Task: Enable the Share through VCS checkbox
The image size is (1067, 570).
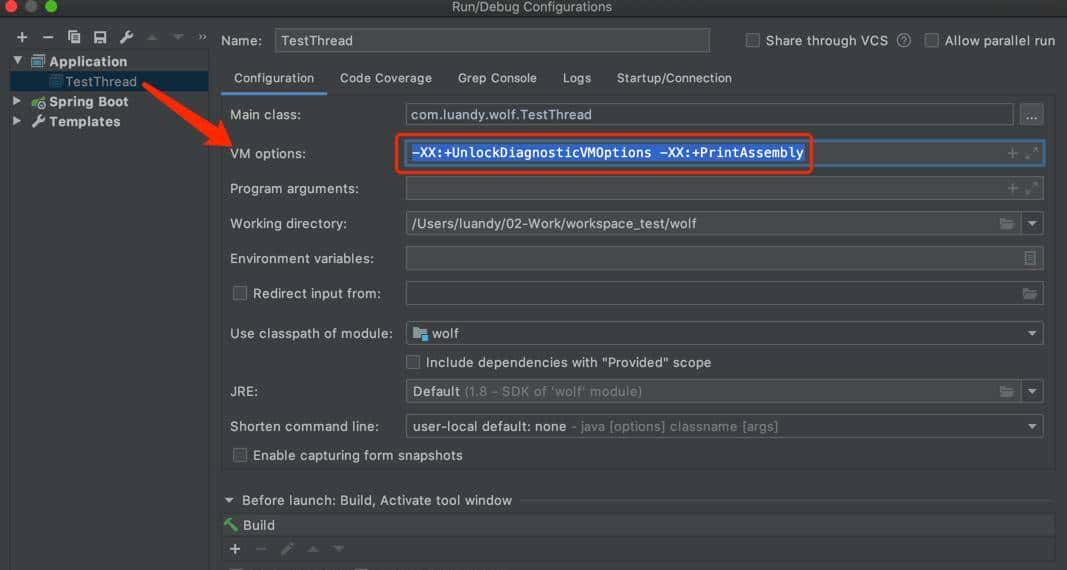Action: tap(753, 41)
